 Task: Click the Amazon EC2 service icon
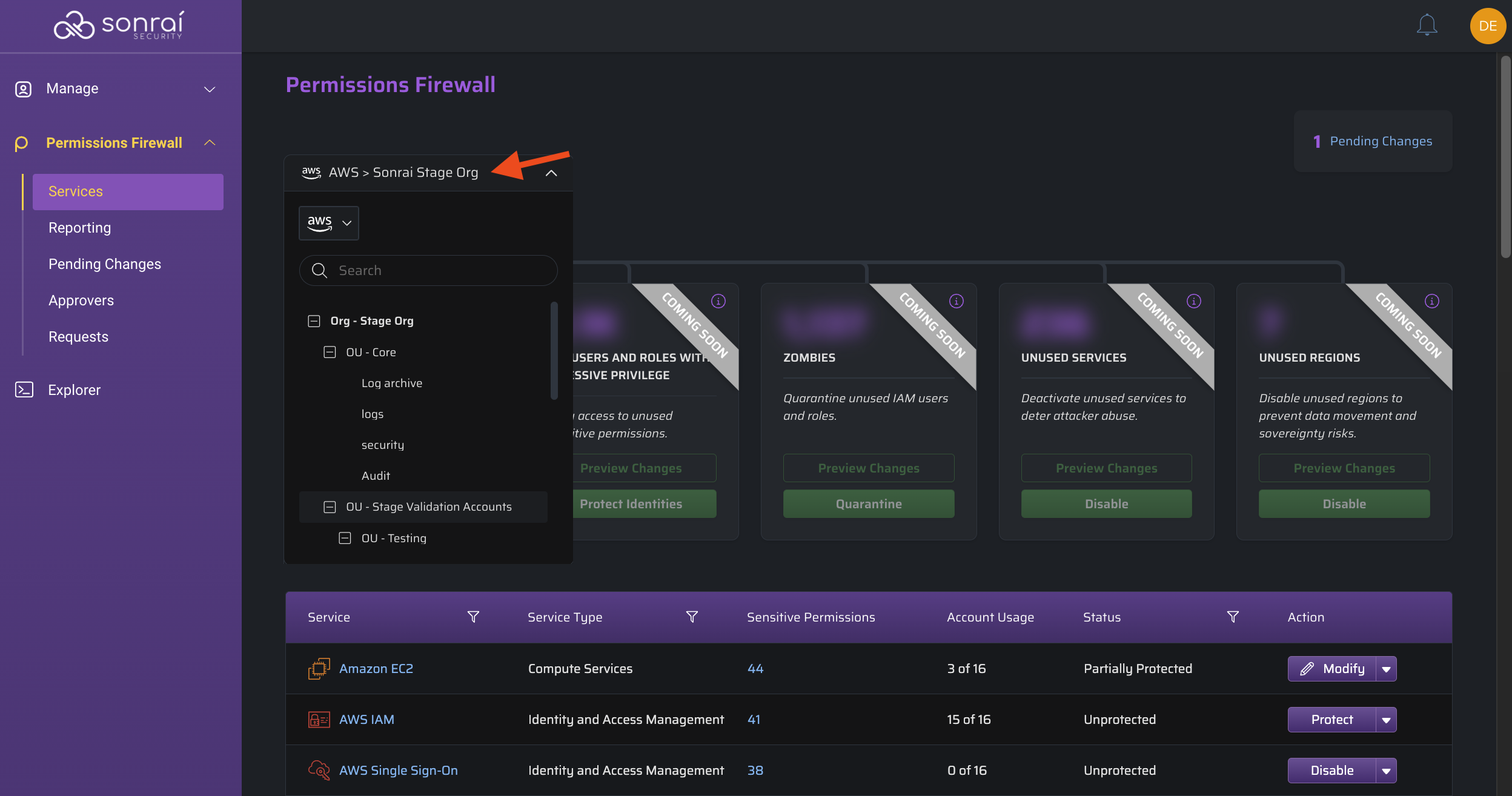pos(319,668)
